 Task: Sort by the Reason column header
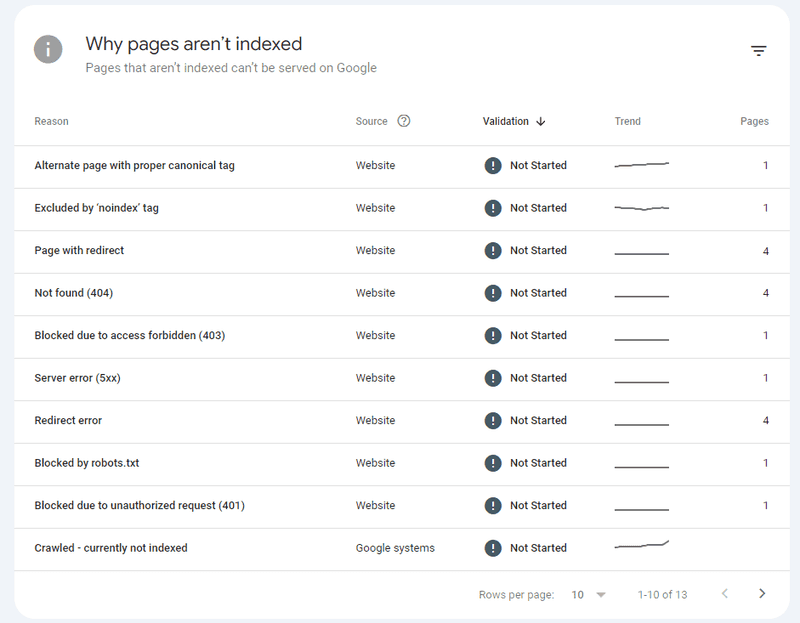pos(51,121)
